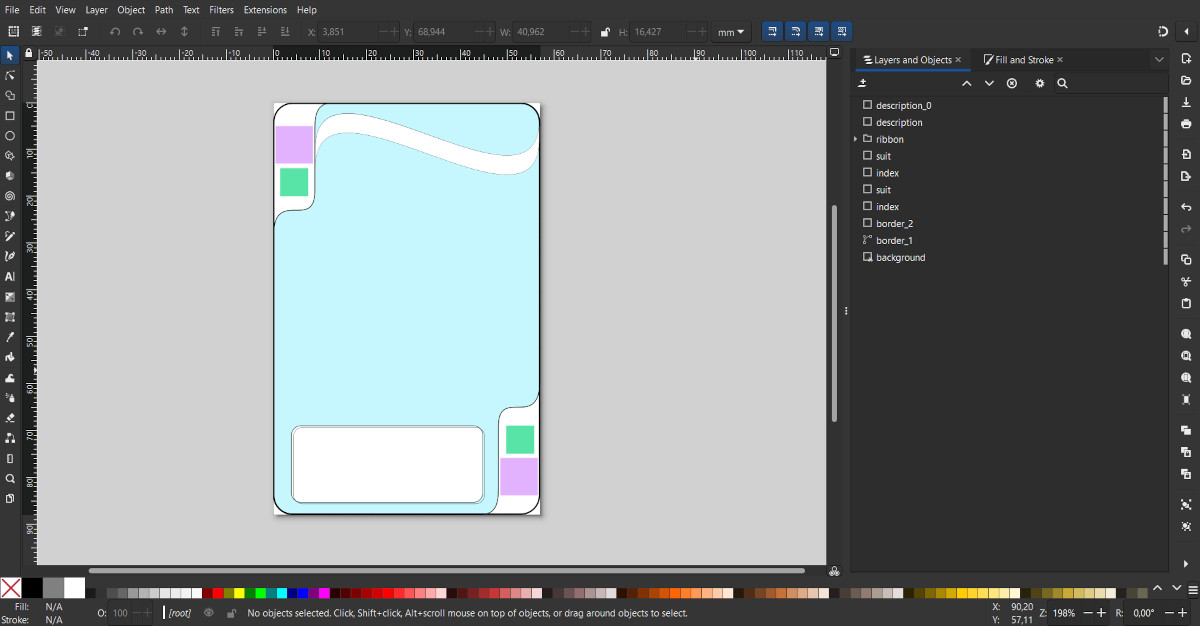Toggle root layer visibility eye icon

209,613
